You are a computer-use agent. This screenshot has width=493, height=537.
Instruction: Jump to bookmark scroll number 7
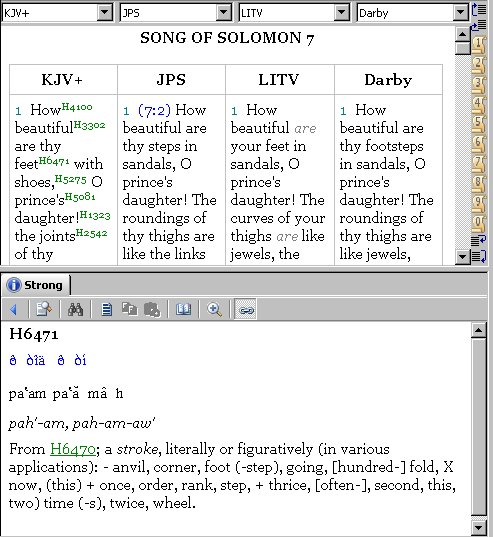[x=479, y=164]
